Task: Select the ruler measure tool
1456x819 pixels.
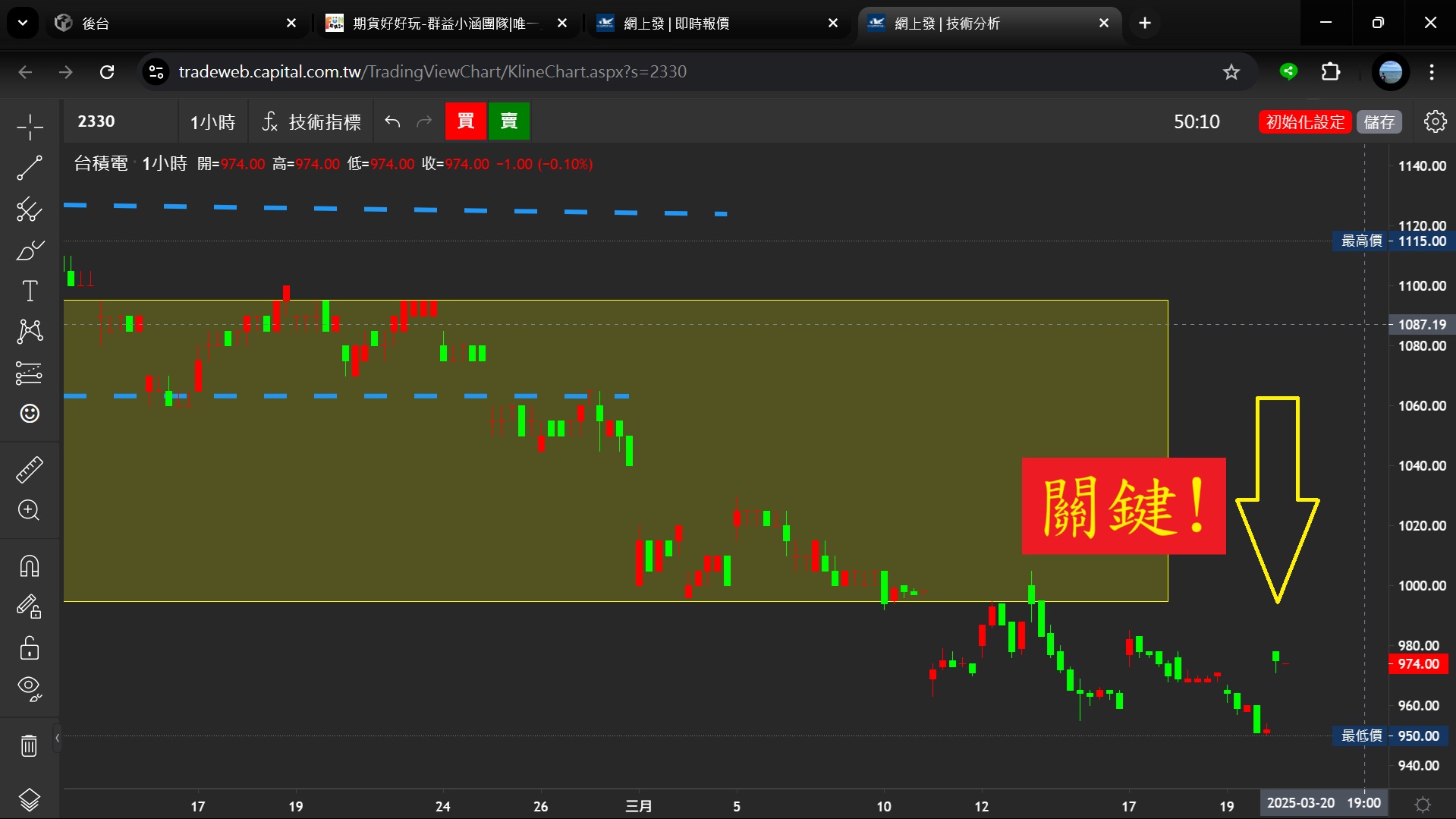Action: 30,470
